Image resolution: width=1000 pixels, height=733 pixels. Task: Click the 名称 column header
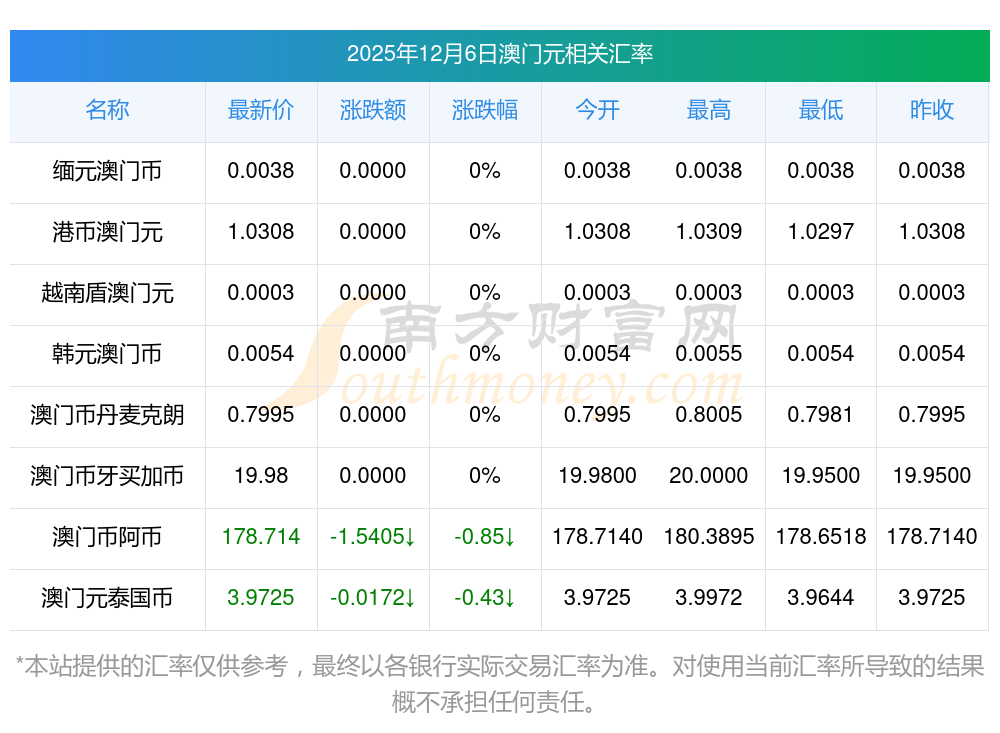click(x=107, y=110)
